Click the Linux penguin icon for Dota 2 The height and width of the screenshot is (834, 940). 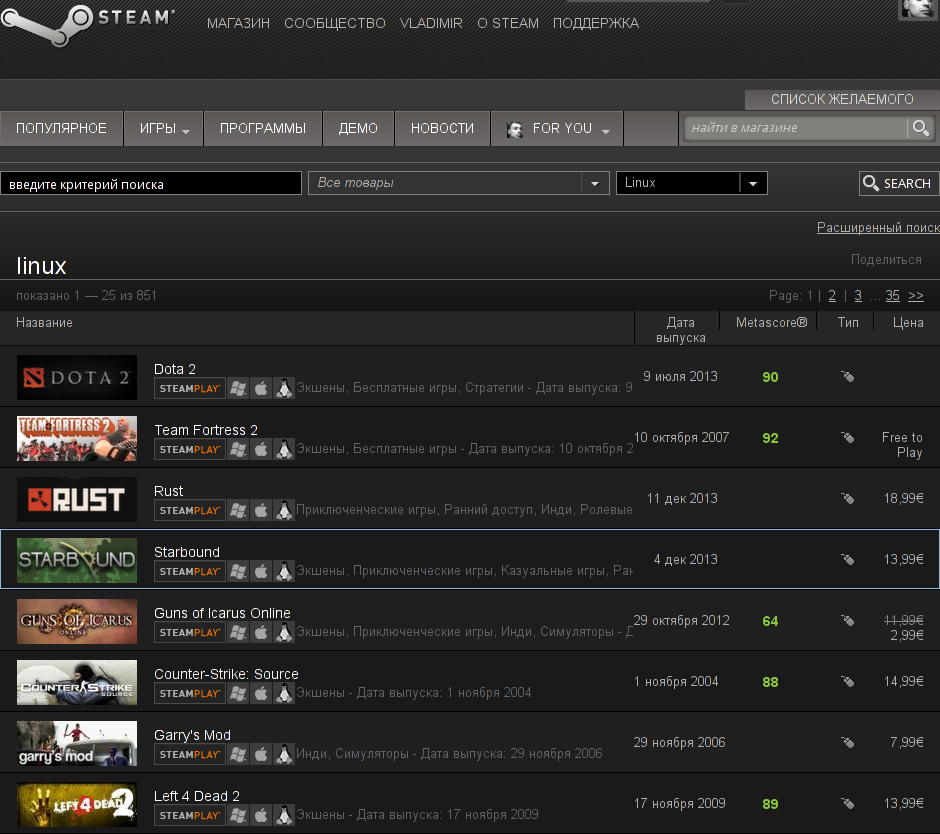[284, 389]
